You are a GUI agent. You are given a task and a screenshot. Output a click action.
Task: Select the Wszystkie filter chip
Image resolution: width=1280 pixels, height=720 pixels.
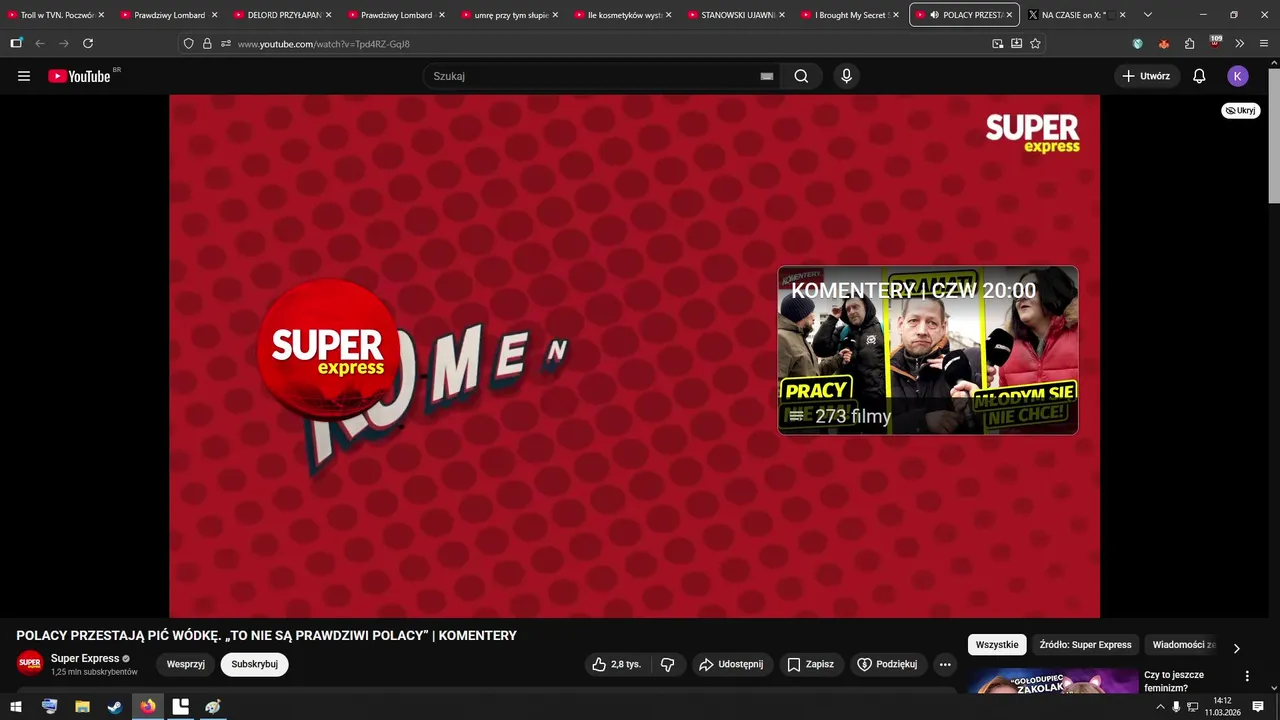tap(997, 645)
